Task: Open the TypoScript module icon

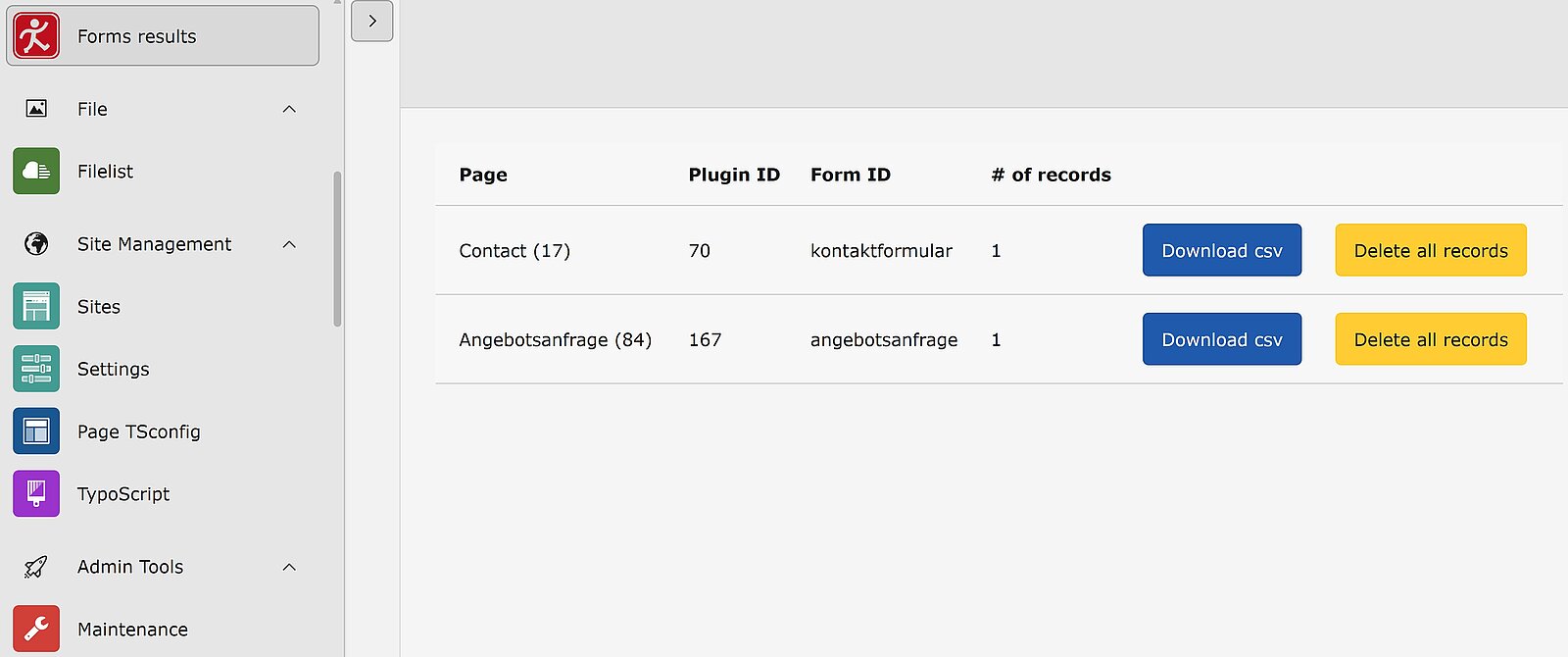Action: point(36,494)
